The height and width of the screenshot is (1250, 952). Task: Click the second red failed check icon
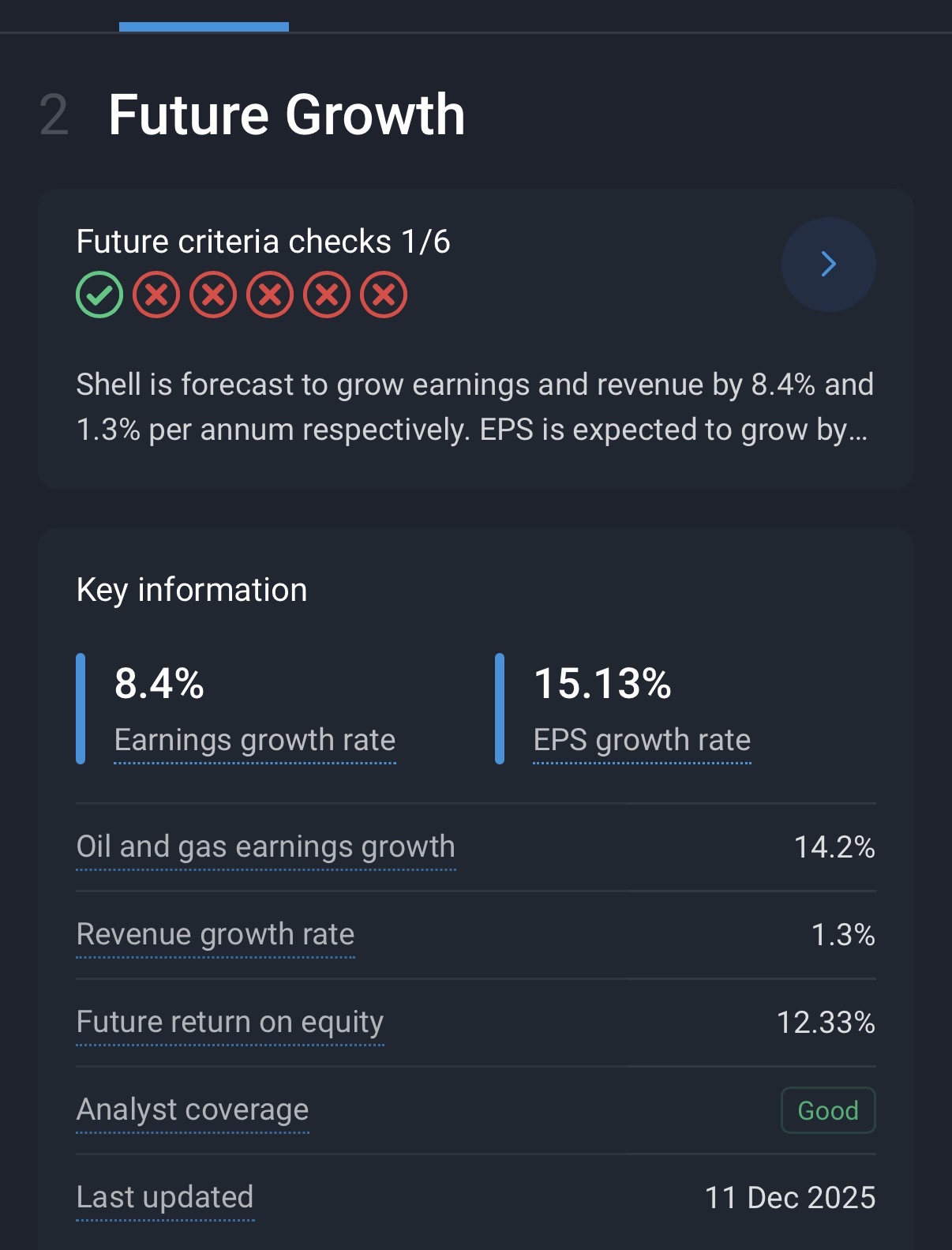(x=213, y=295)
